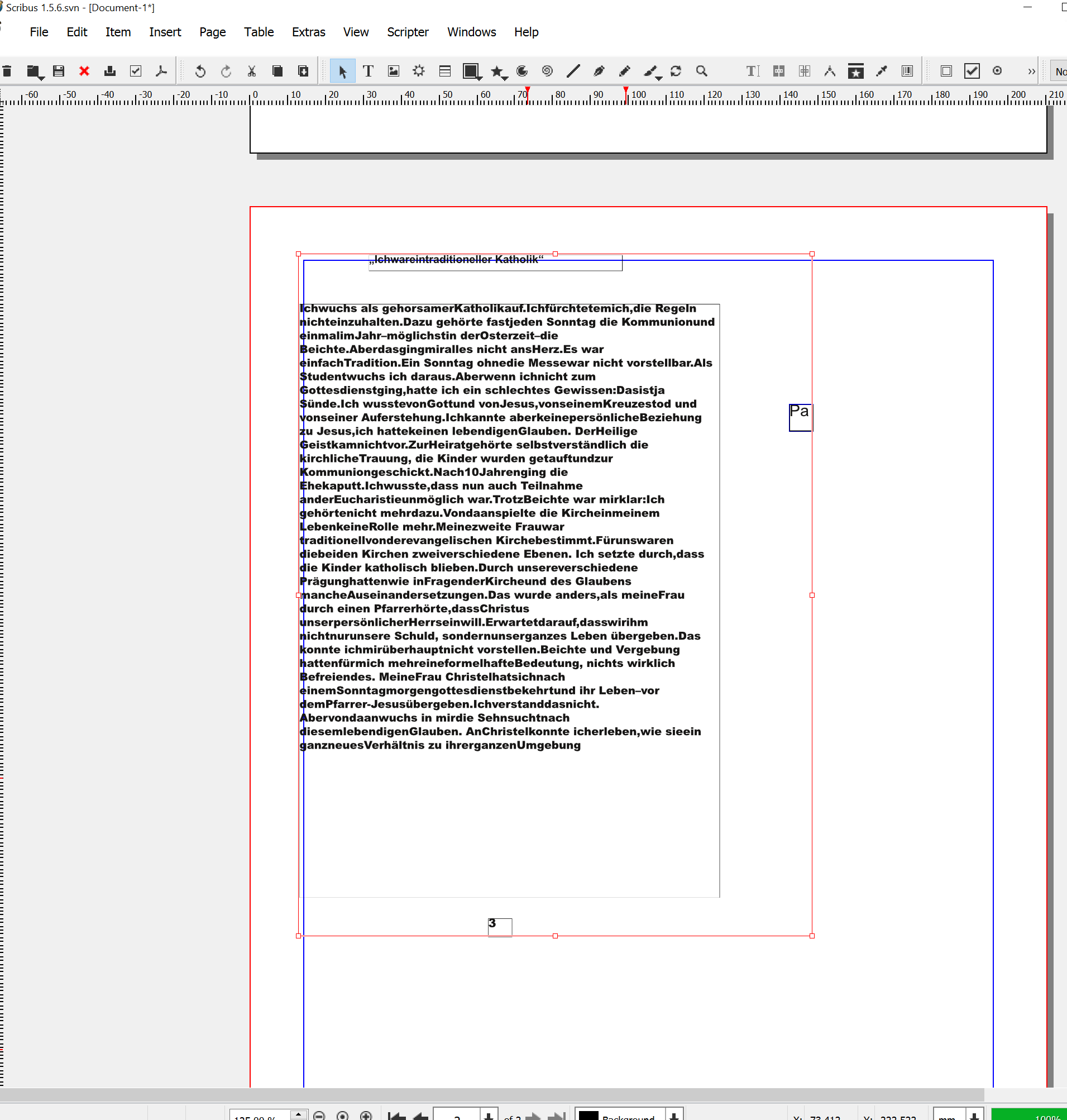
Task: Choose the Spiral drawing tool
Action: (547, 71)
